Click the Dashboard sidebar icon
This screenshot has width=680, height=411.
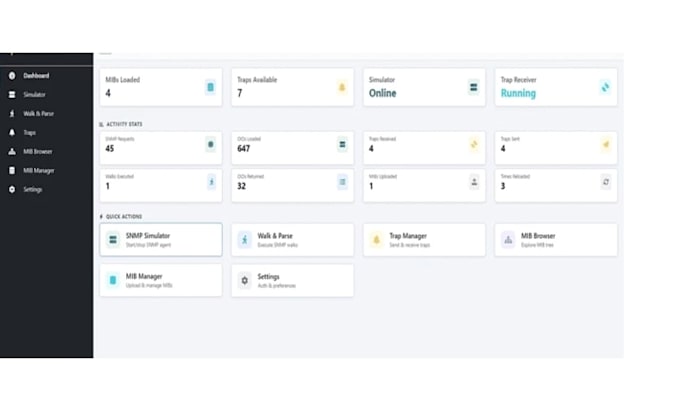tap(12, 76)
